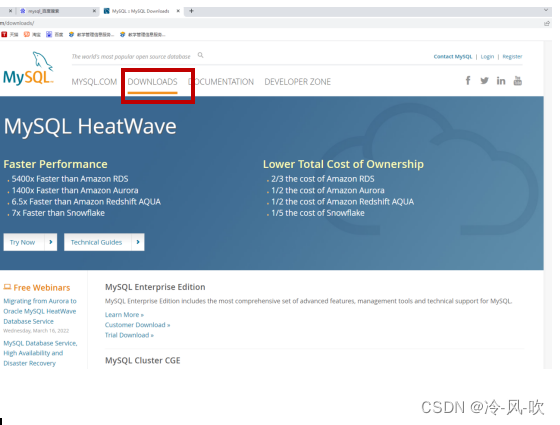Close the mysql search browser tab

pyautogui.click(x=94, y=11)
